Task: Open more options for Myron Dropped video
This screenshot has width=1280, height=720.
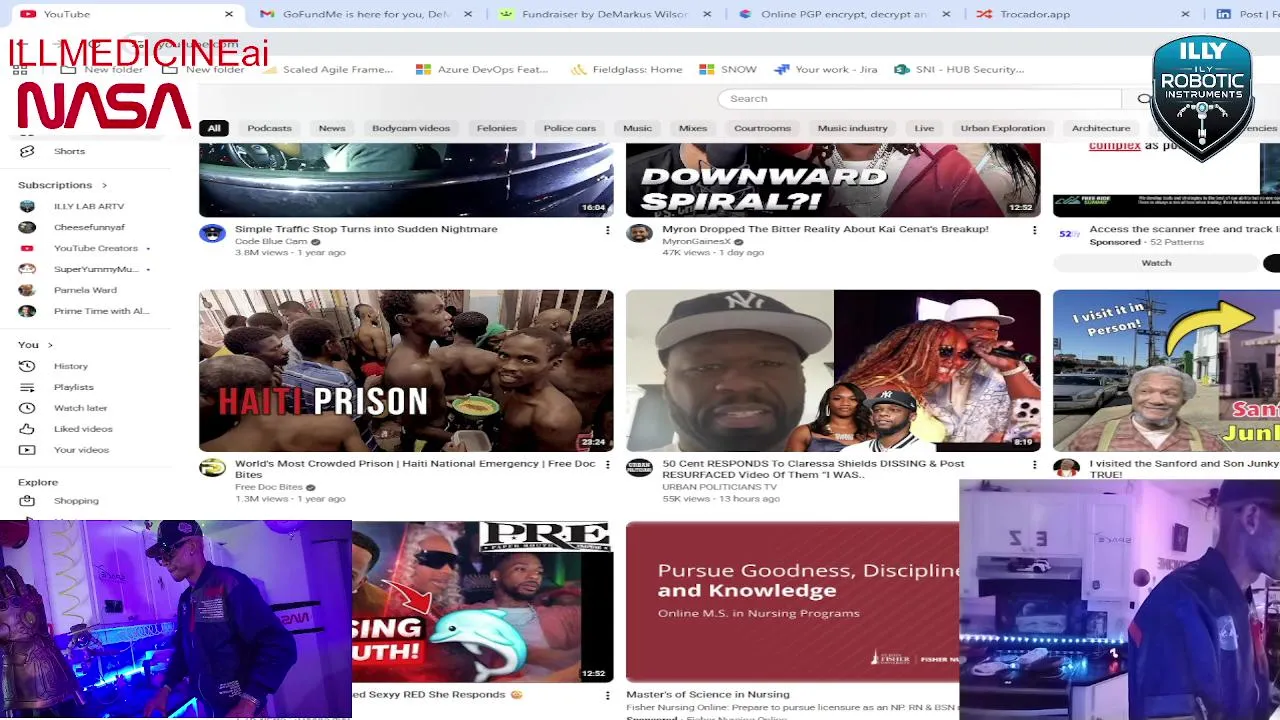Action: pyautogui.click(x=1034, y=230)
